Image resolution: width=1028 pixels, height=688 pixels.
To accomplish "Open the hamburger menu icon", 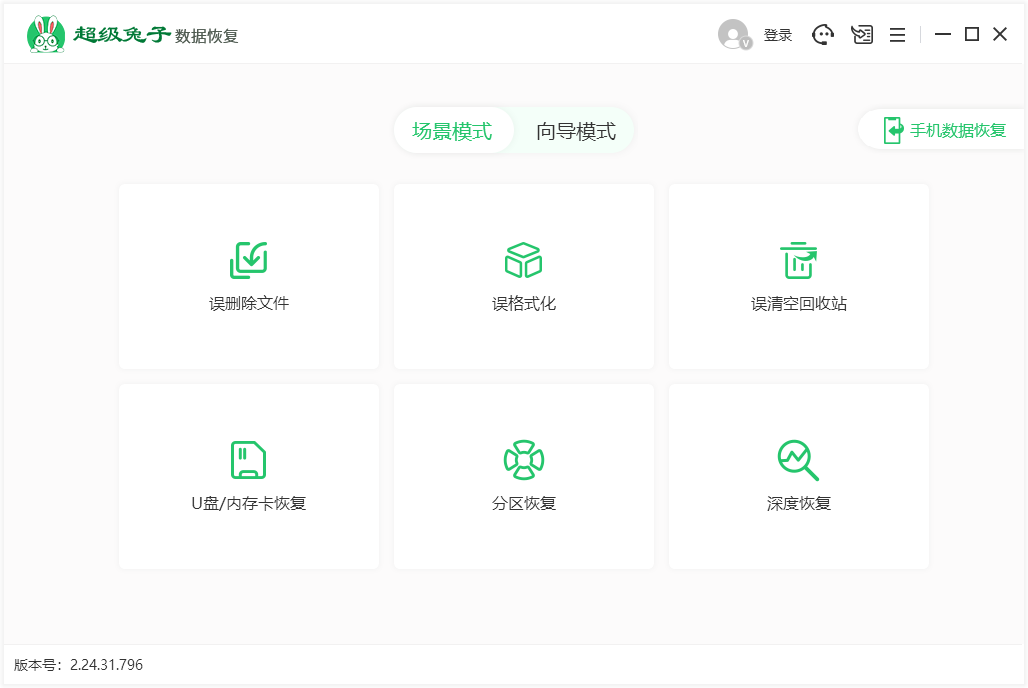I will [x=897, y=34].
